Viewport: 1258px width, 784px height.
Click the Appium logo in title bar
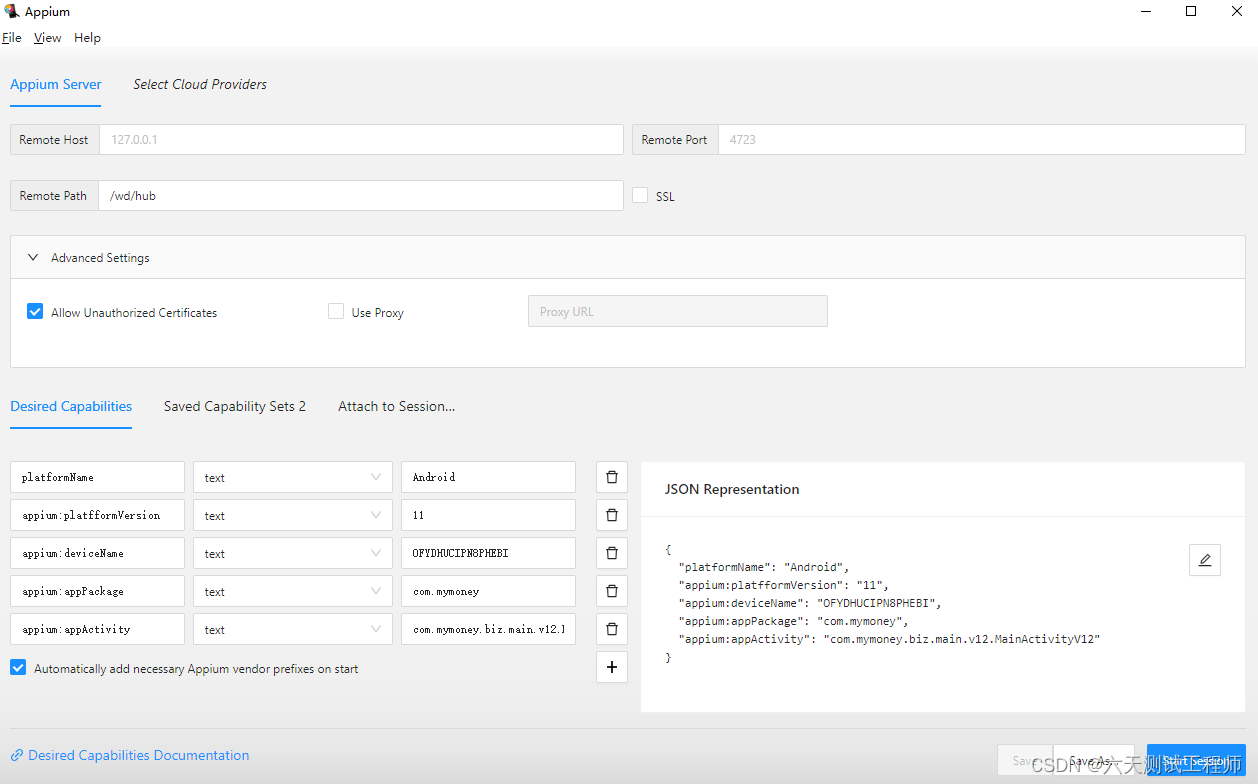12,11
